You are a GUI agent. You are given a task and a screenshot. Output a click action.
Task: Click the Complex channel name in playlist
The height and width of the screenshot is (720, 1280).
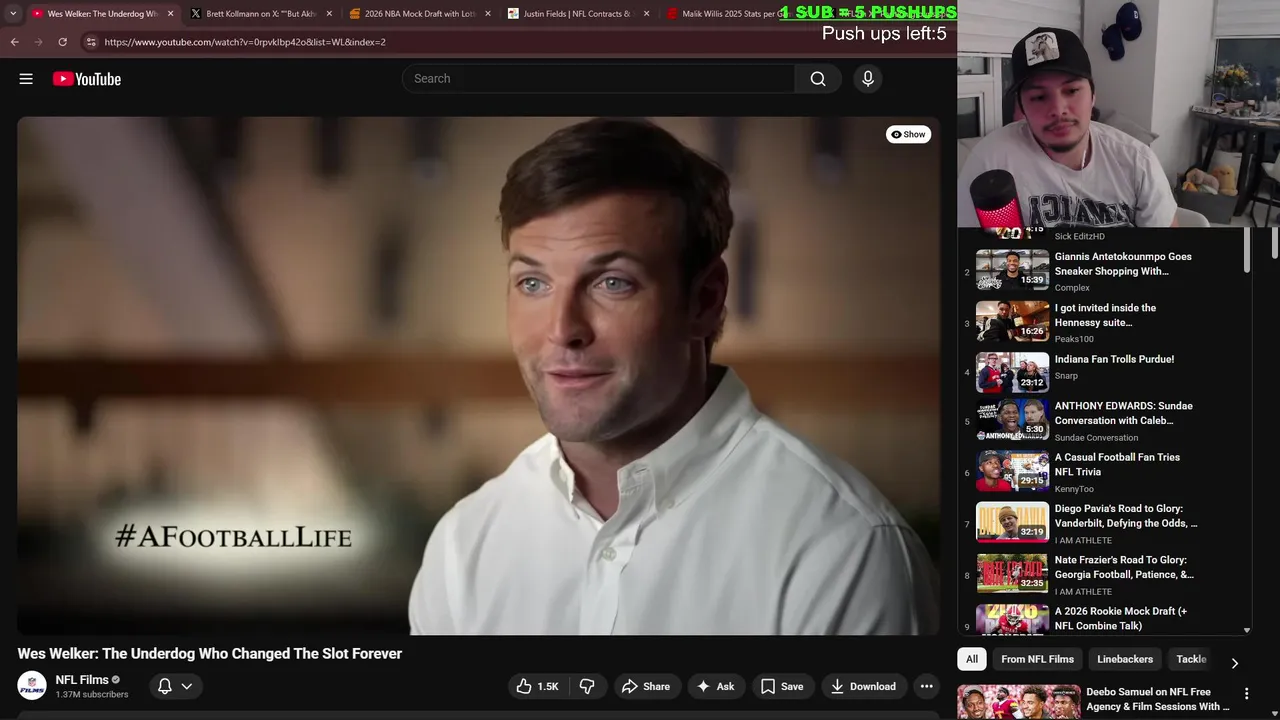click(x=1072, y=288)
